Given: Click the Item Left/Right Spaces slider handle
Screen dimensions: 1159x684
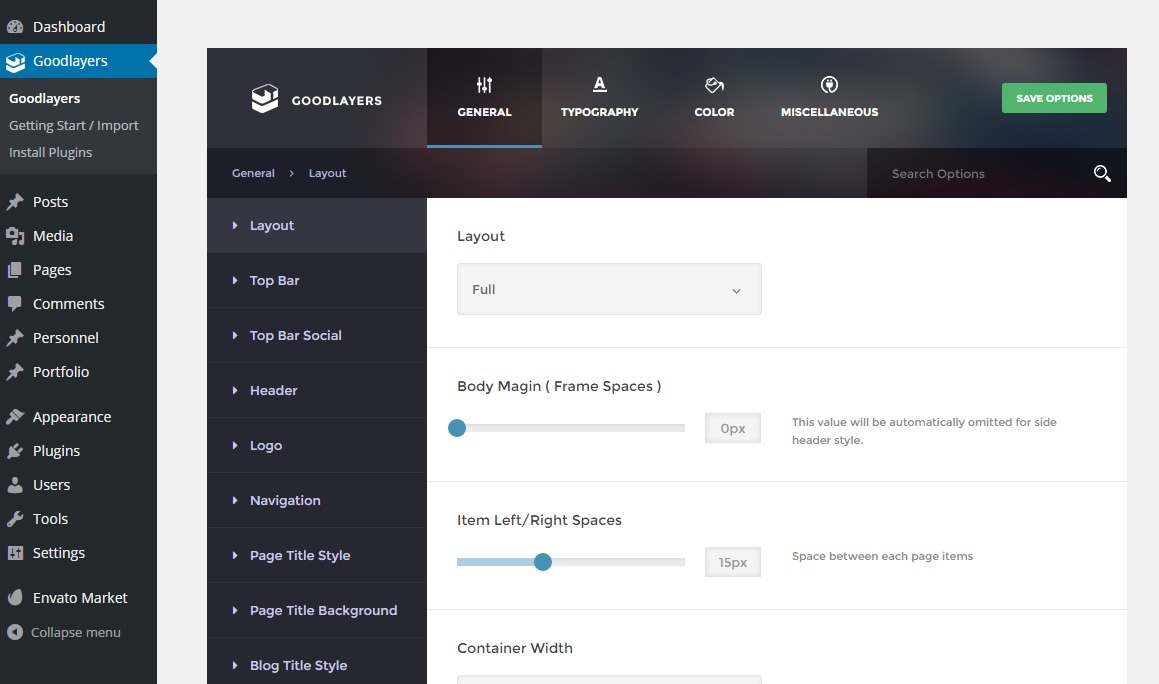Looking at the screenshot, I should point(543,562).
